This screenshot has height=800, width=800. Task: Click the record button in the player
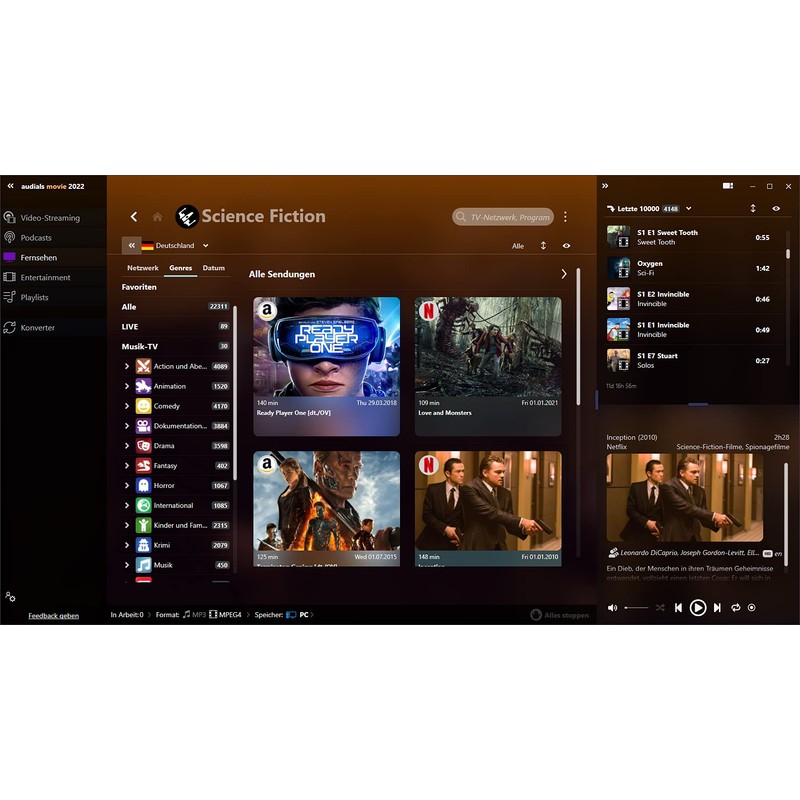tap(752, 608)
